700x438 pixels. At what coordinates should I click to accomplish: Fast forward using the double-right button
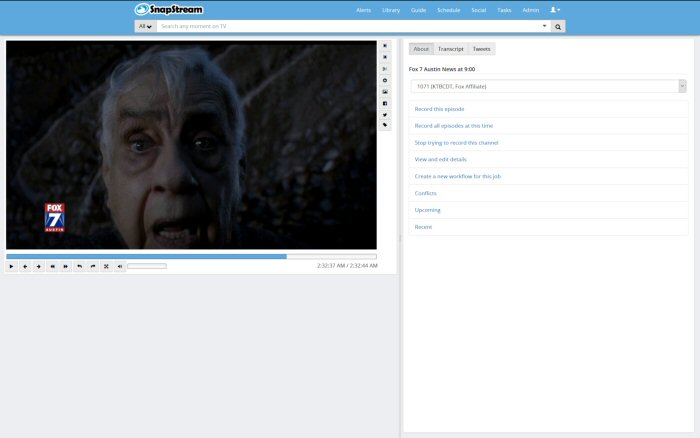(66, 267)
